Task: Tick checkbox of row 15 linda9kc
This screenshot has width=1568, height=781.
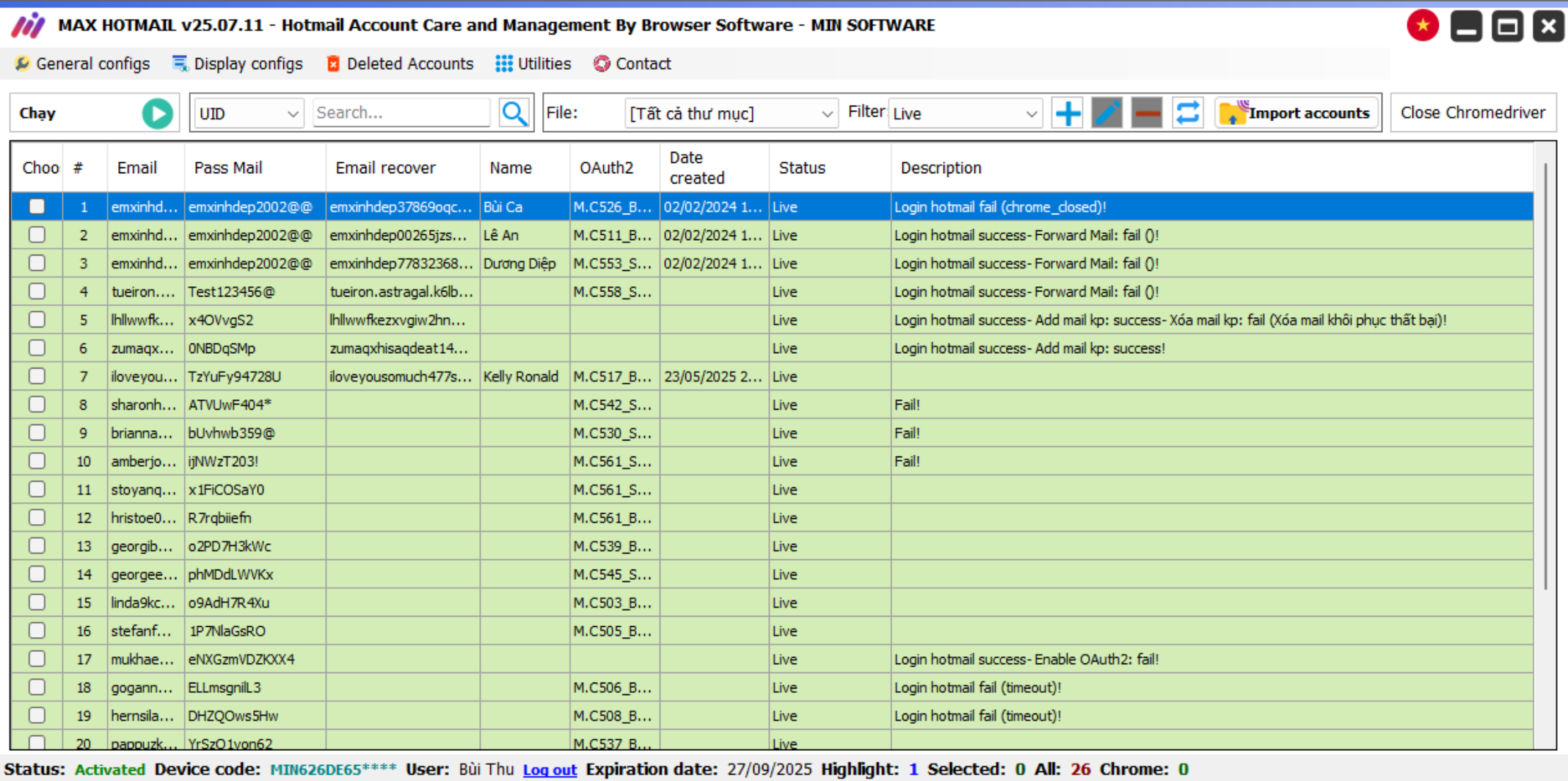Action: pyautogui.click(x=37, y=603)
